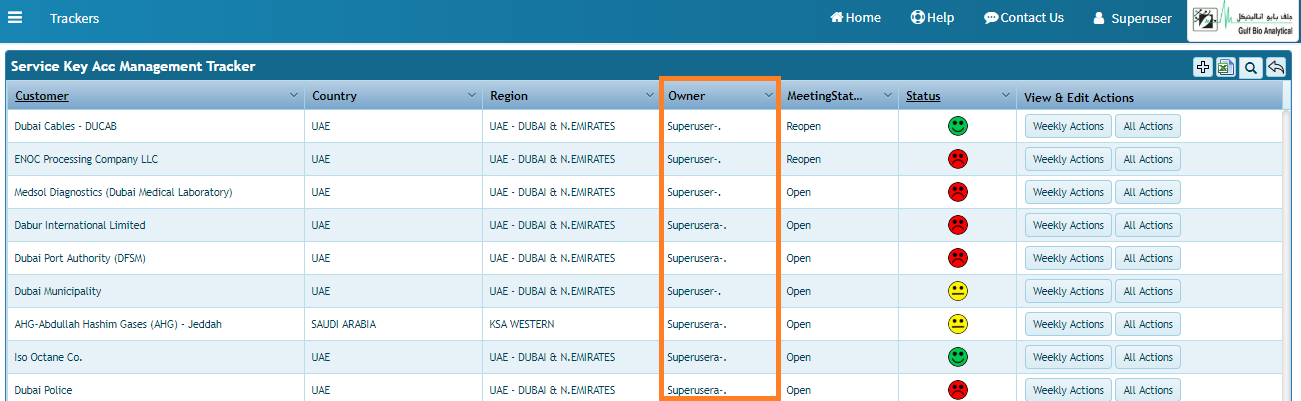Click Trackers title in header

coord(74,18)
